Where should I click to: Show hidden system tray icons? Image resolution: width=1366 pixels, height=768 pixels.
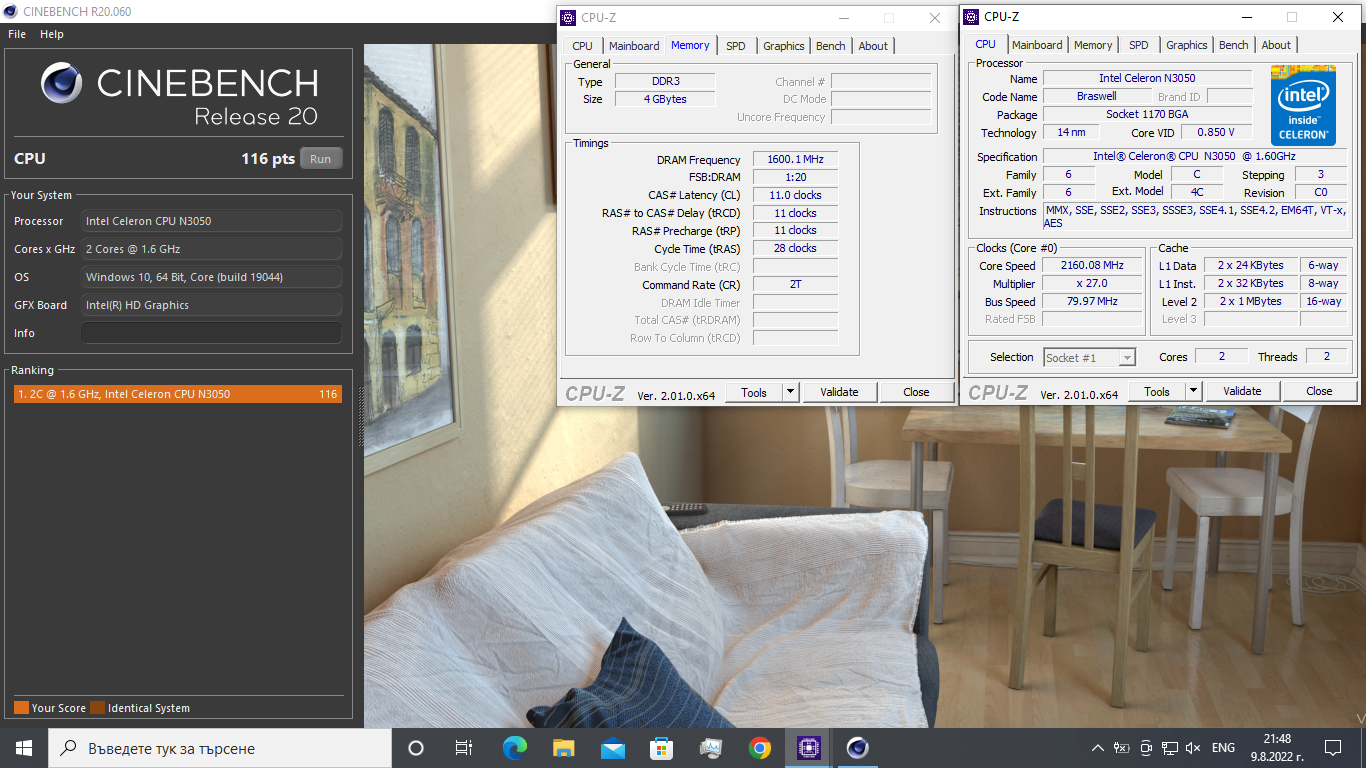tap(1099, 748)
